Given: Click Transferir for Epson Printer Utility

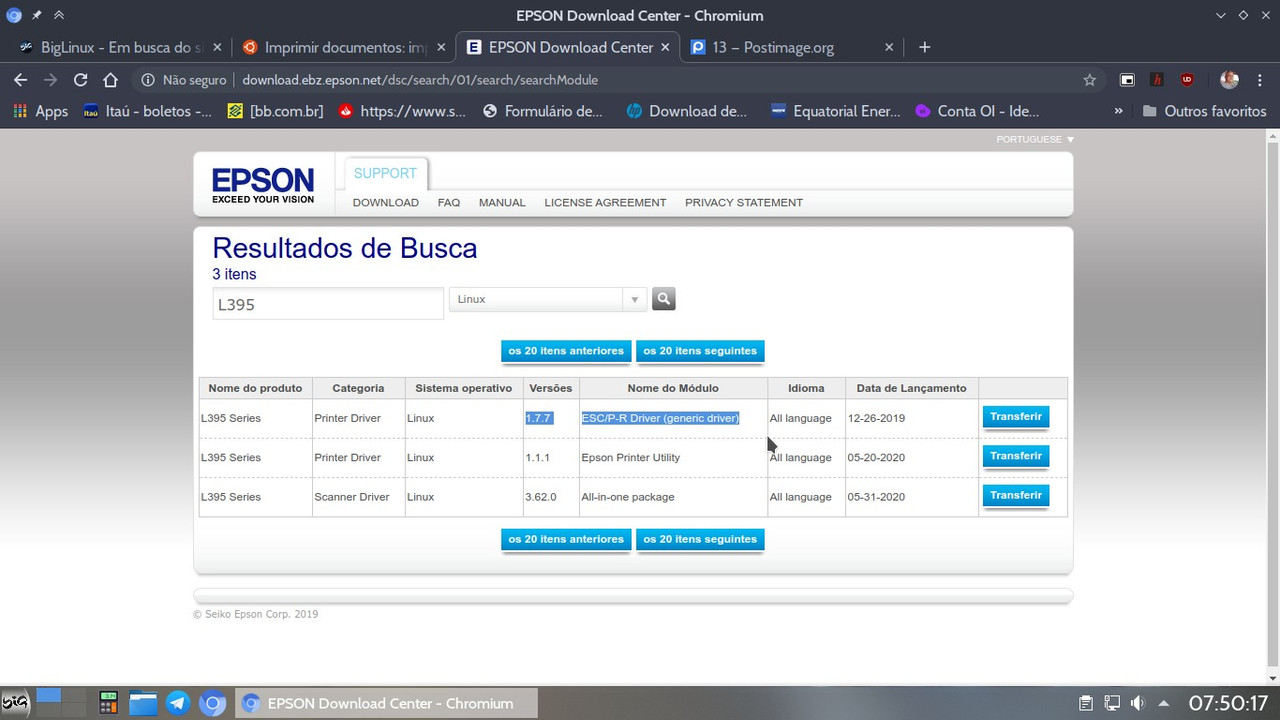Looking at the screenshot, I should click(1016, 456).
